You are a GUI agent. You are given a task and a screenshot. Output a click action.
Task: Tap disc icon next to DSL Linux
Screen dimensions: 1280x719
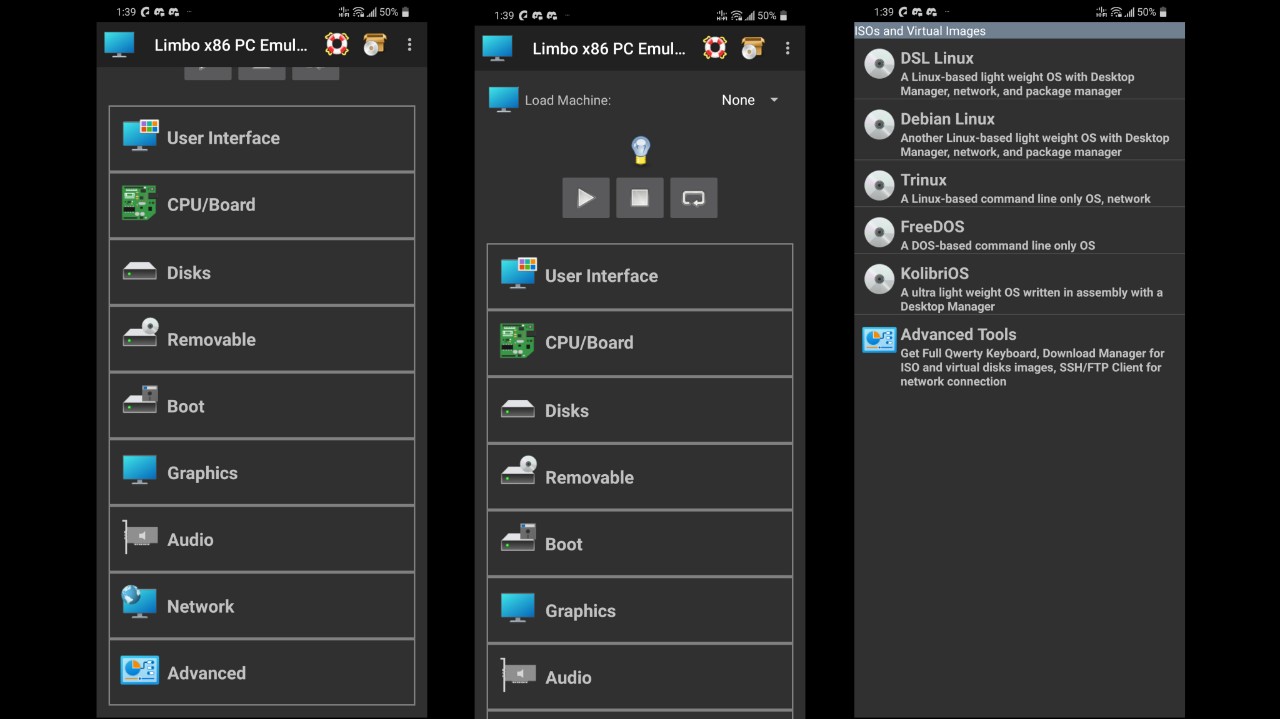[x=879, y=65]
